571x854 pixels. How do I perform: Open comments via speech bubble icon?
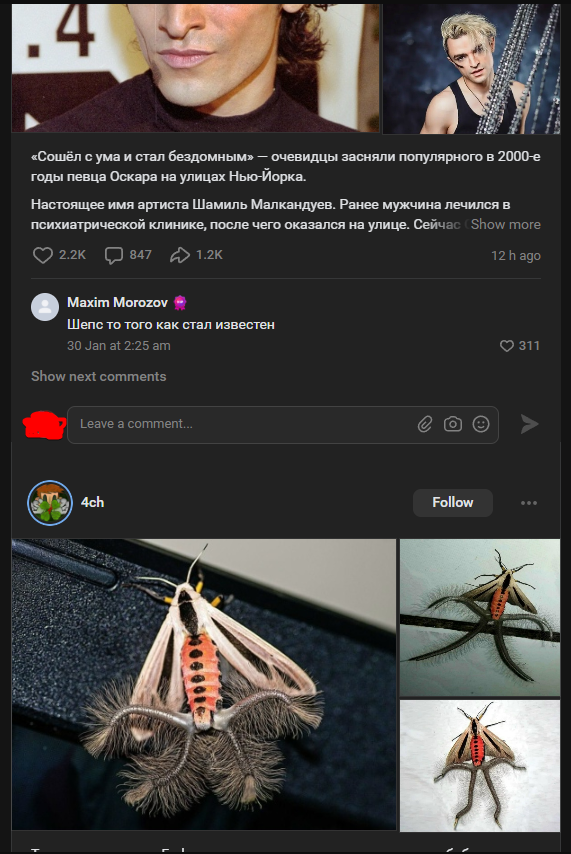(113, 255)
